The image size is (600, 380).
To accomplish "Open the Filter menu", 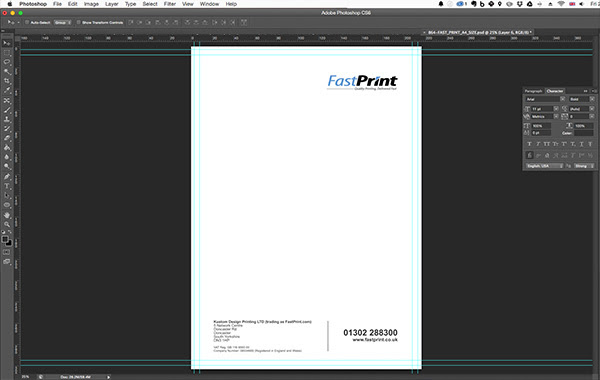I will 170,4.
